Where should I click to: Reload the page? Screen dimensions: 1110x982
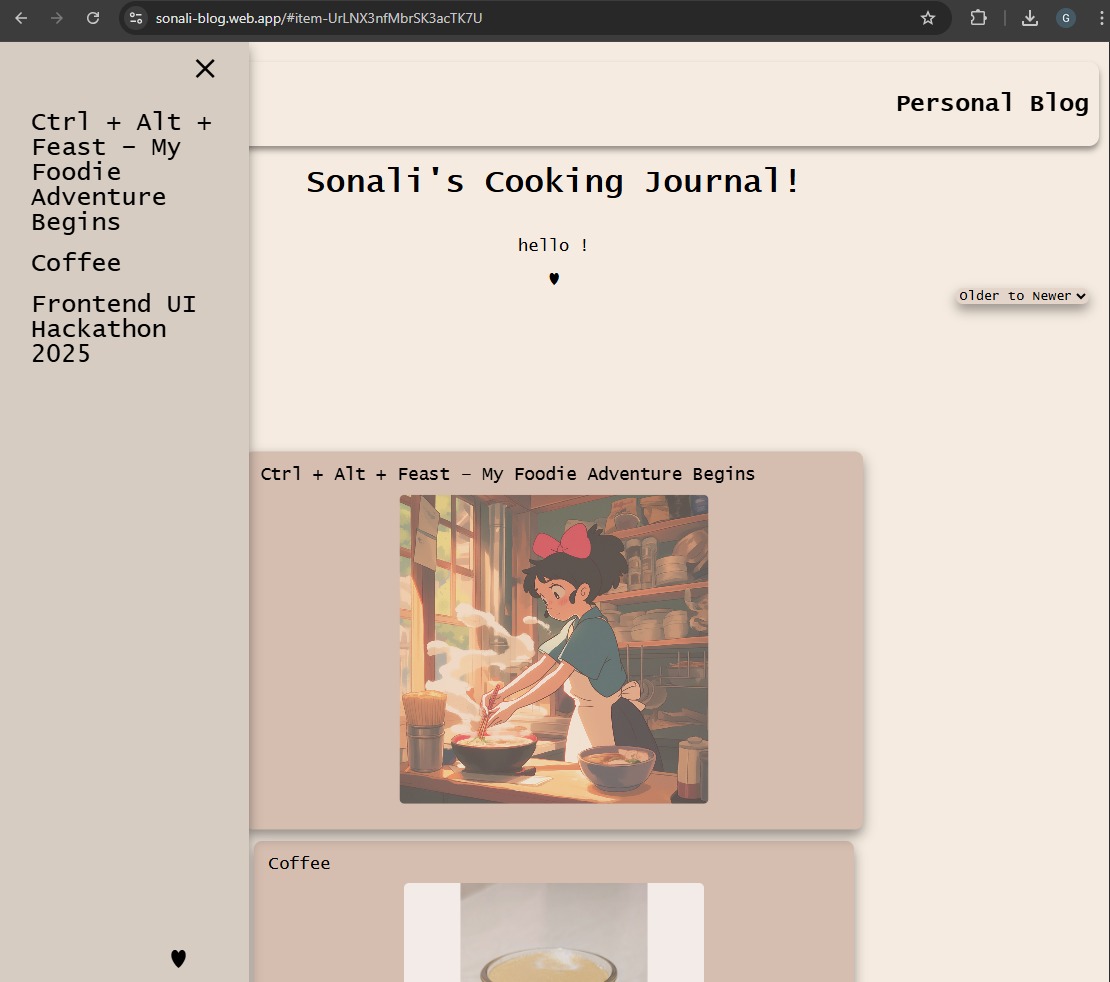pyautogui.click(x=93, y=18)
